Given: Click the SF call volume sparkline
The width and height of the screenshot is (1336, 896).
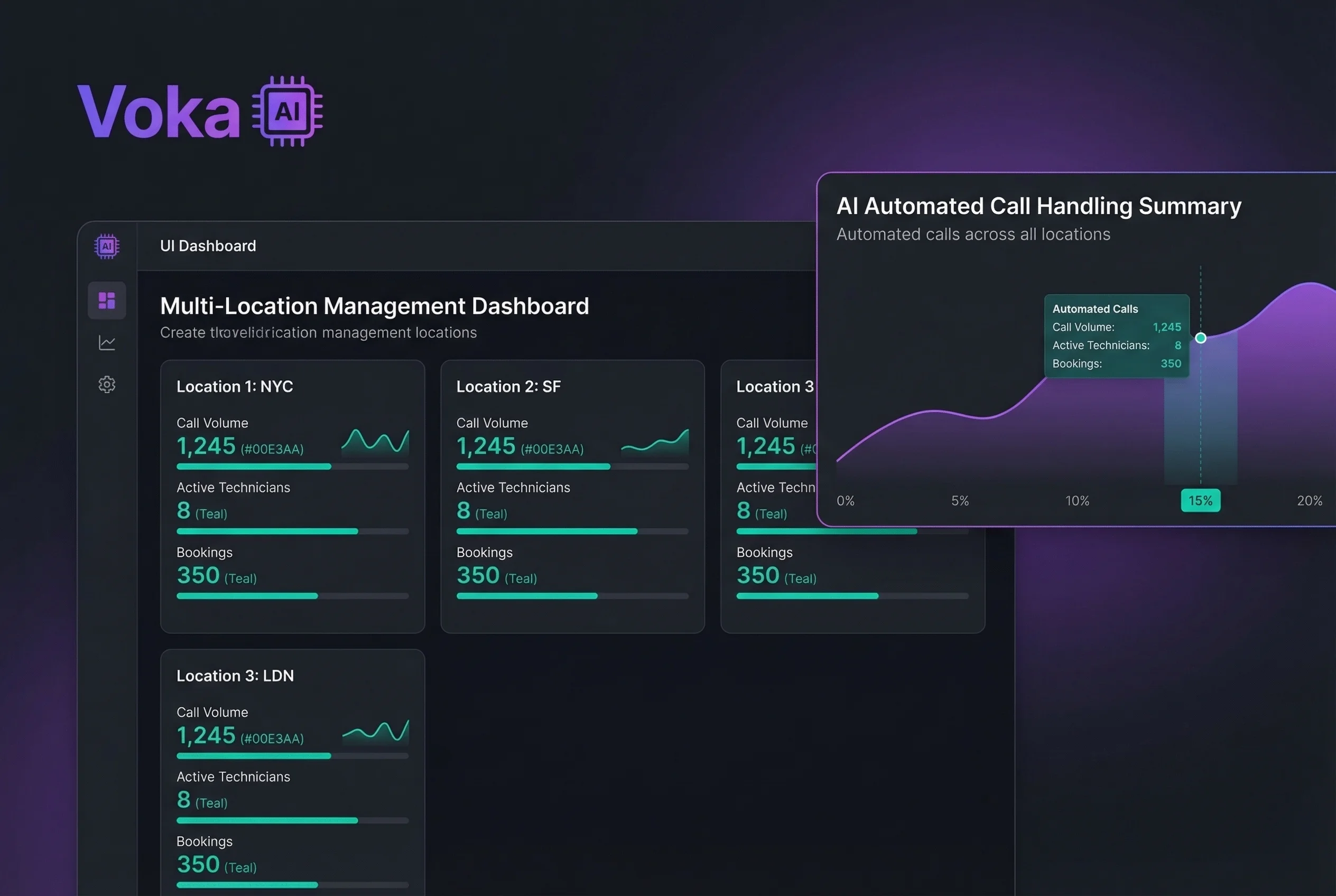Looking at the screenshot, I should (x=655, y=443).
